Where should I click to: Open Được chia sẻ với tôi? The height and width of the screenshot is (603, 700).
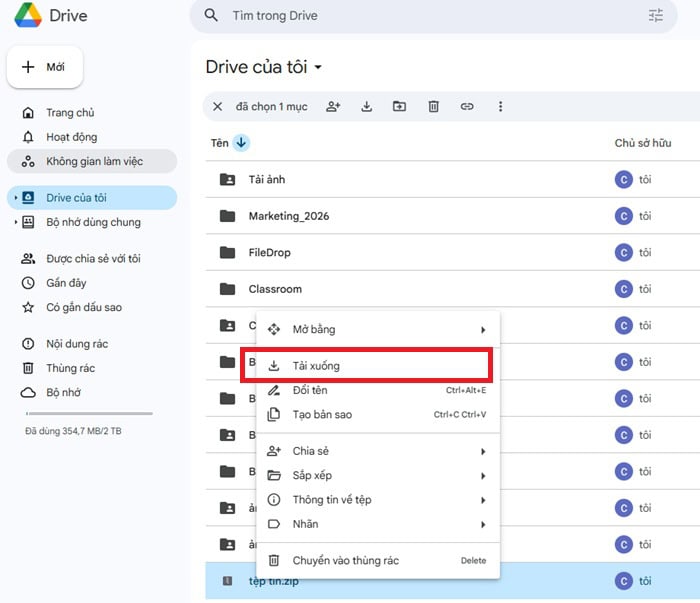click(93, 258)
